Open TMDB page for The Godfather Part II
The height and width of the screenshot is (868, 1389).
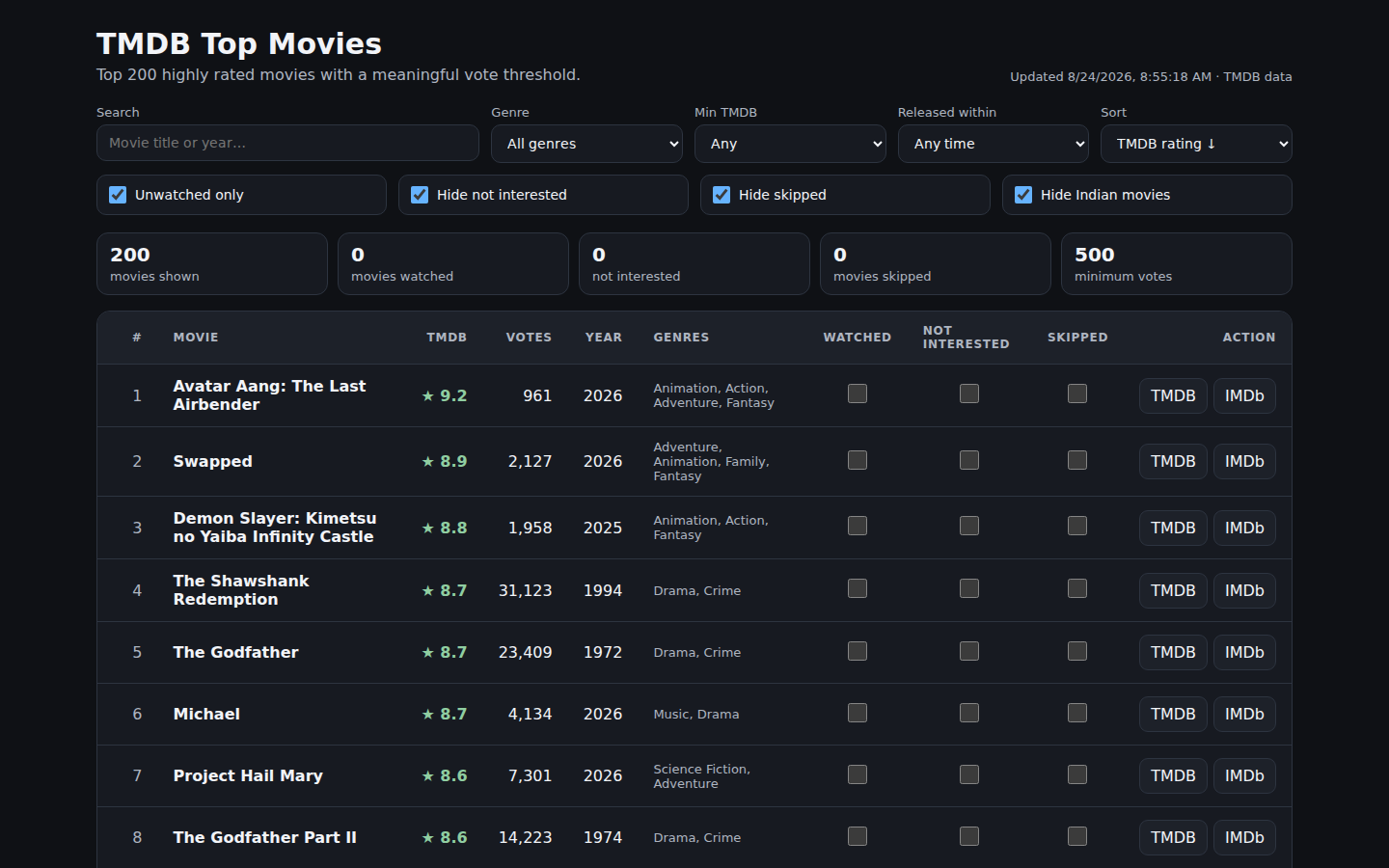[1173, 837]
